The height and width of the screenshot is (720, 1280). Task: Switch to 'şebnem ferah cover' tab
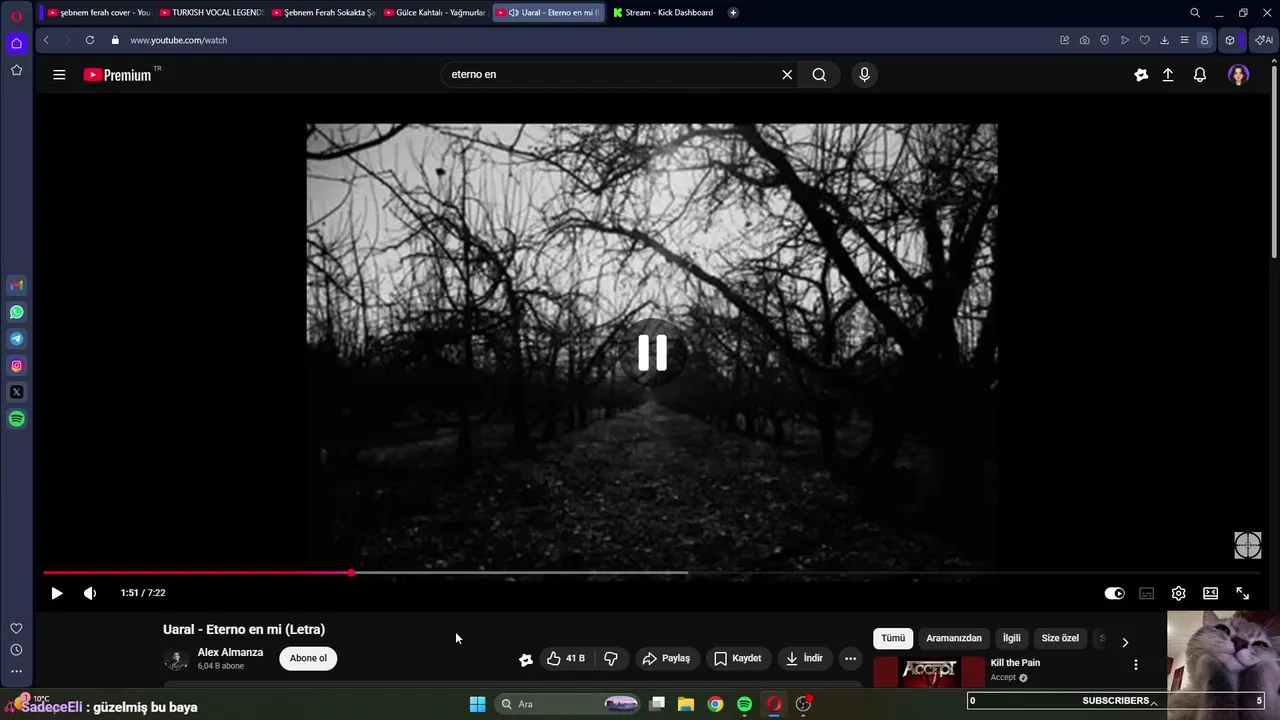98,13
